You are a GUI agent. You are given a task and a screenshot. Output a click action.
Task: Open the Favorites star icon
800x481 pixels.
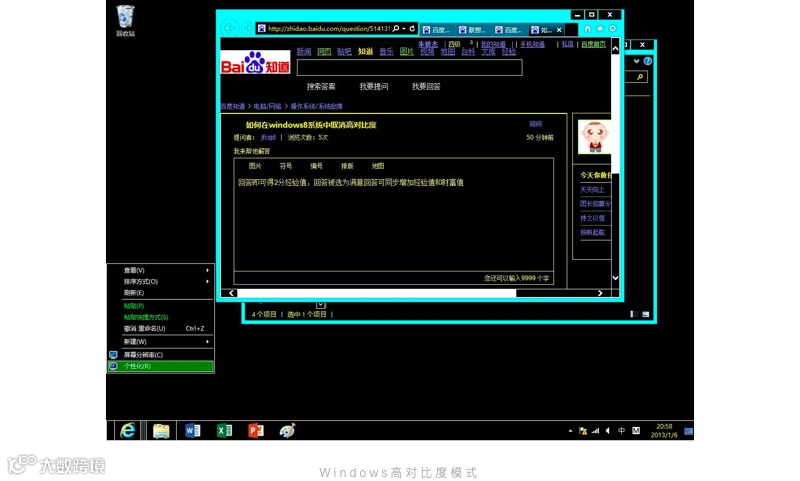pyautogui.click(x=600, y=29)
